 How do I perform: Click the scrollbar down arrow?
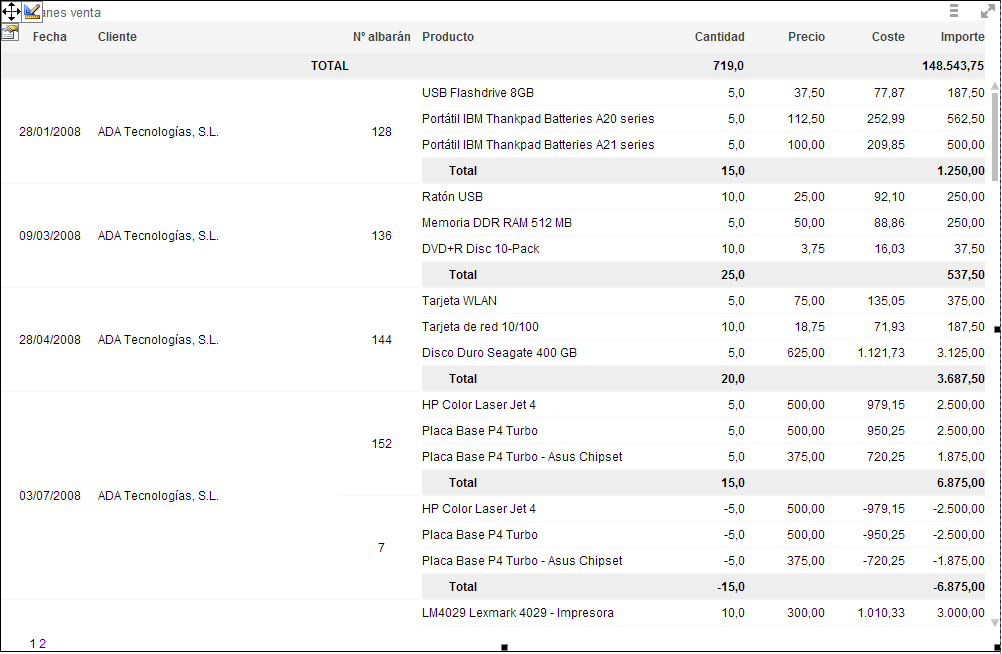pyautogui.click(x=994, y=622)
